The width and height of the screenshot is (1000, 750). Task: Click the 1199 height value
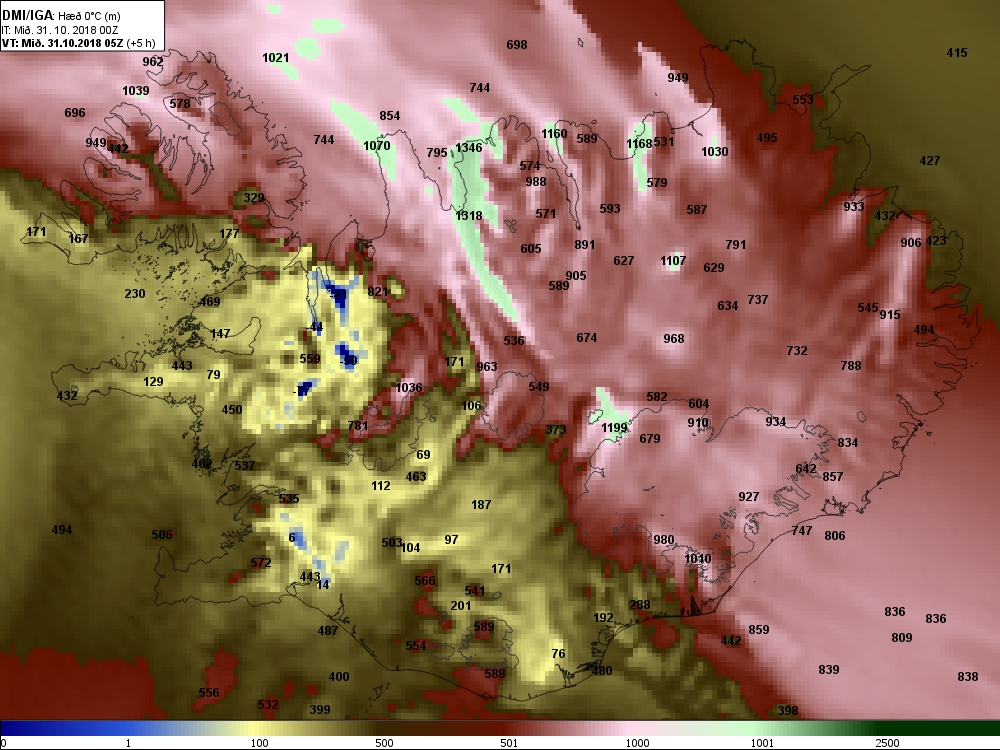click(614, 427)
